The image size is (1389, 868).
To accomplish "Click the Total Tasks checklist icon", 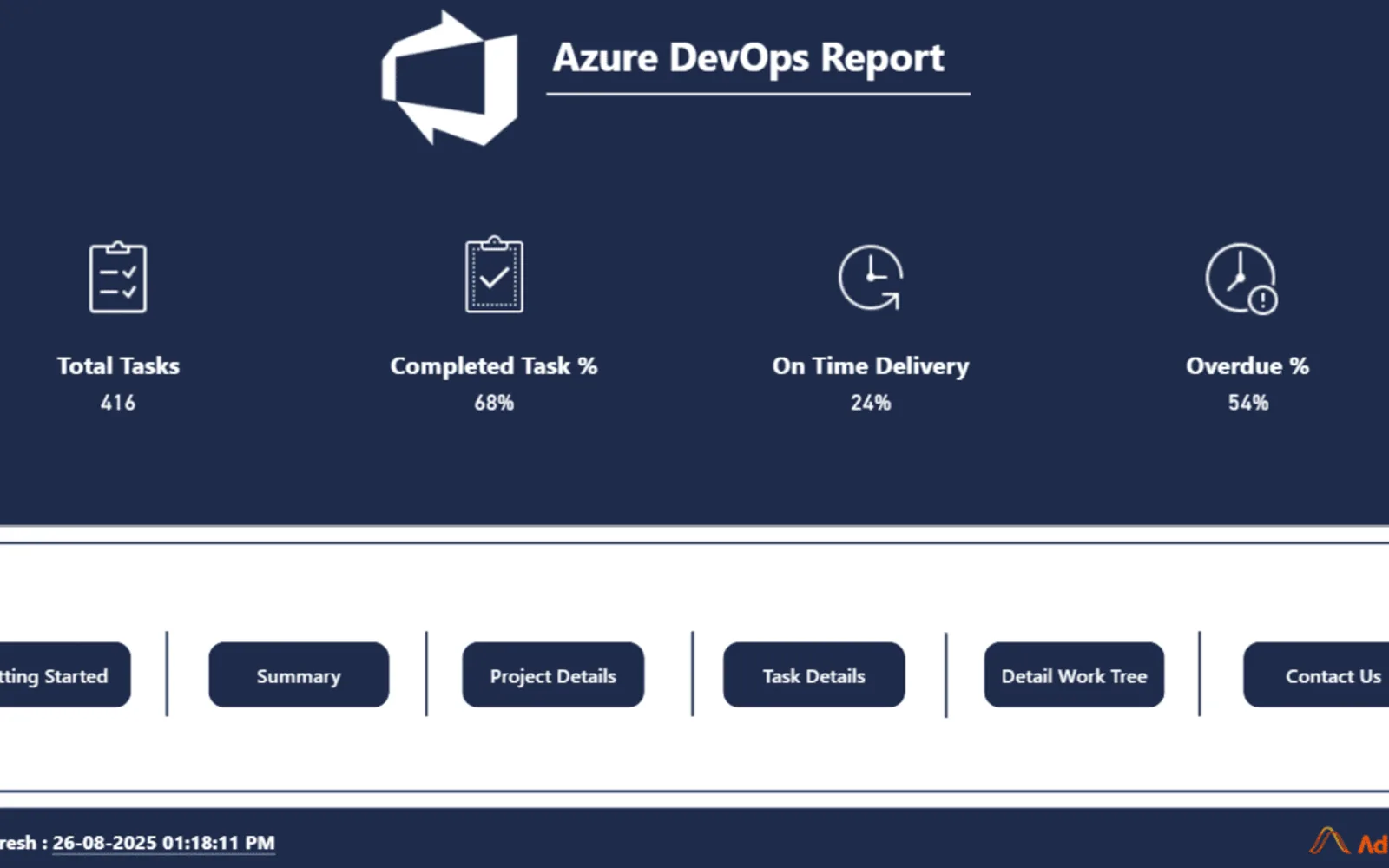I will [x=118, y=277].
